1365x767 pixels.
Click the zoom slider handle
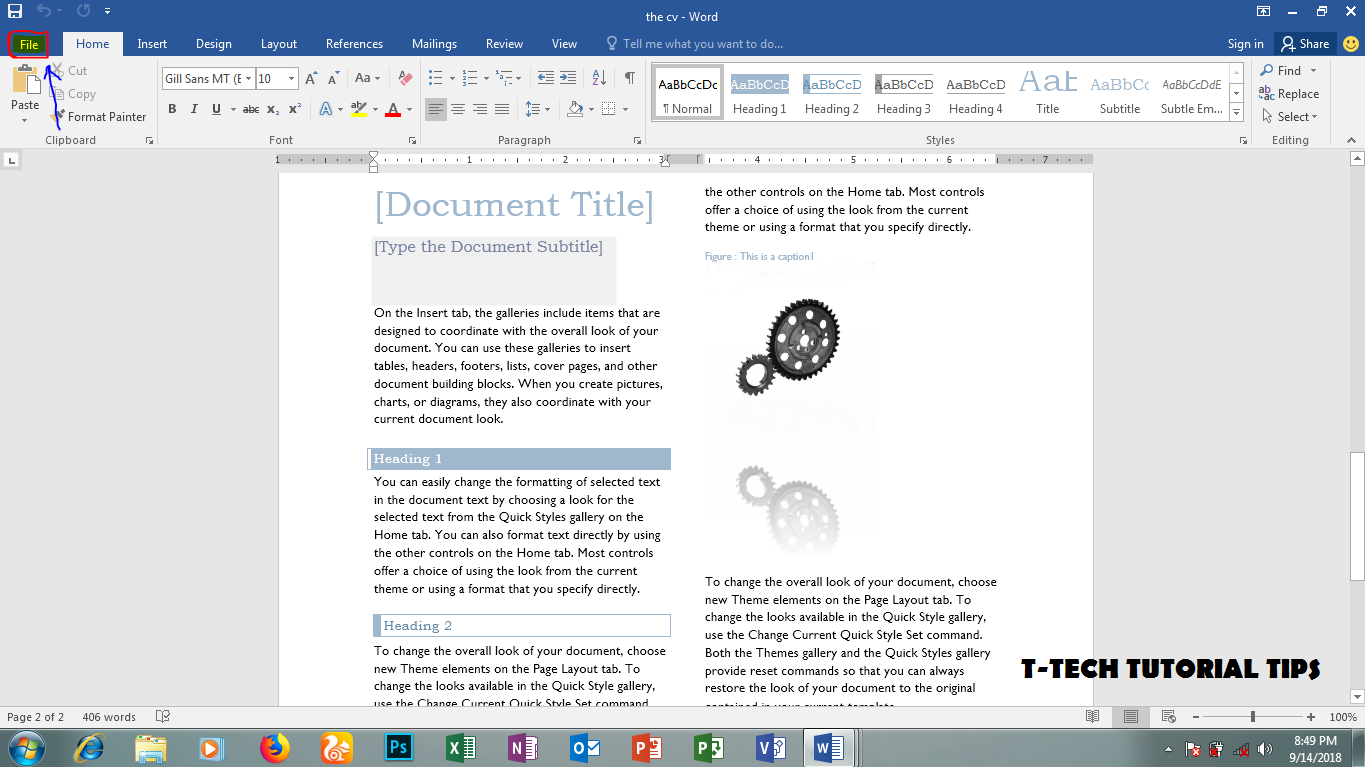coord(1253,717)
